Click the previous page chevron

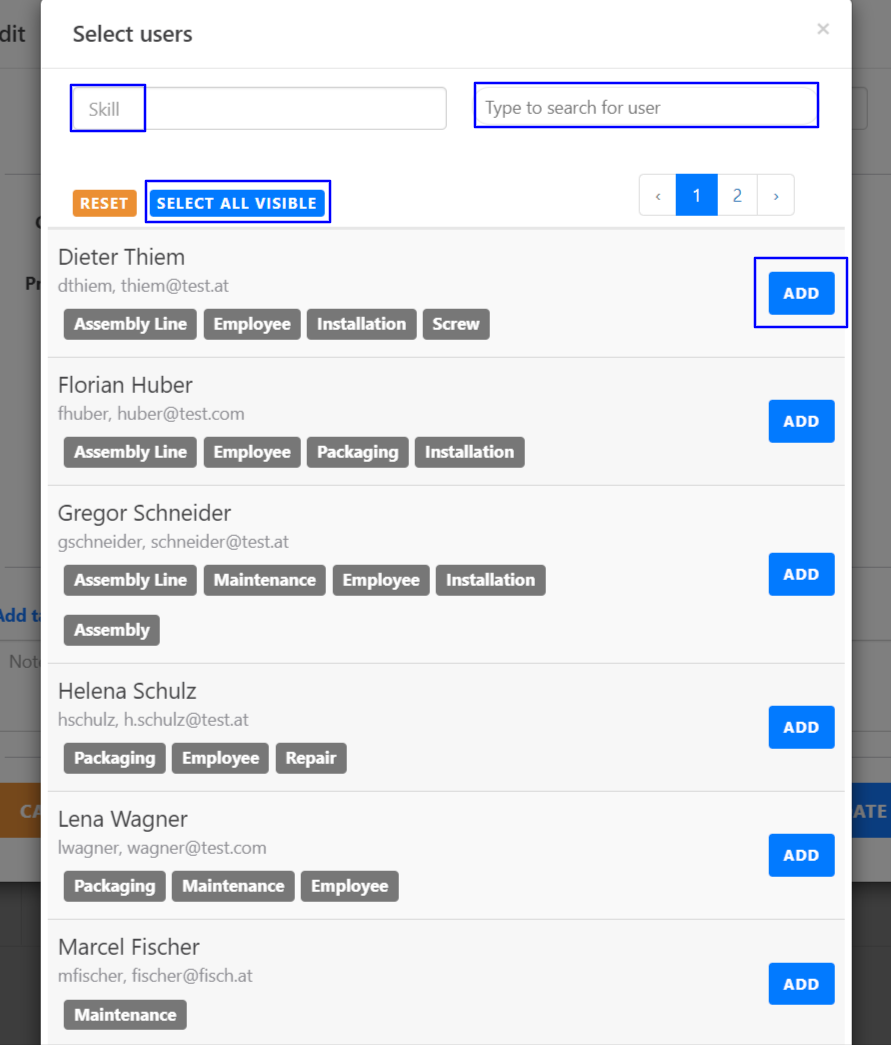click(657, 195)
